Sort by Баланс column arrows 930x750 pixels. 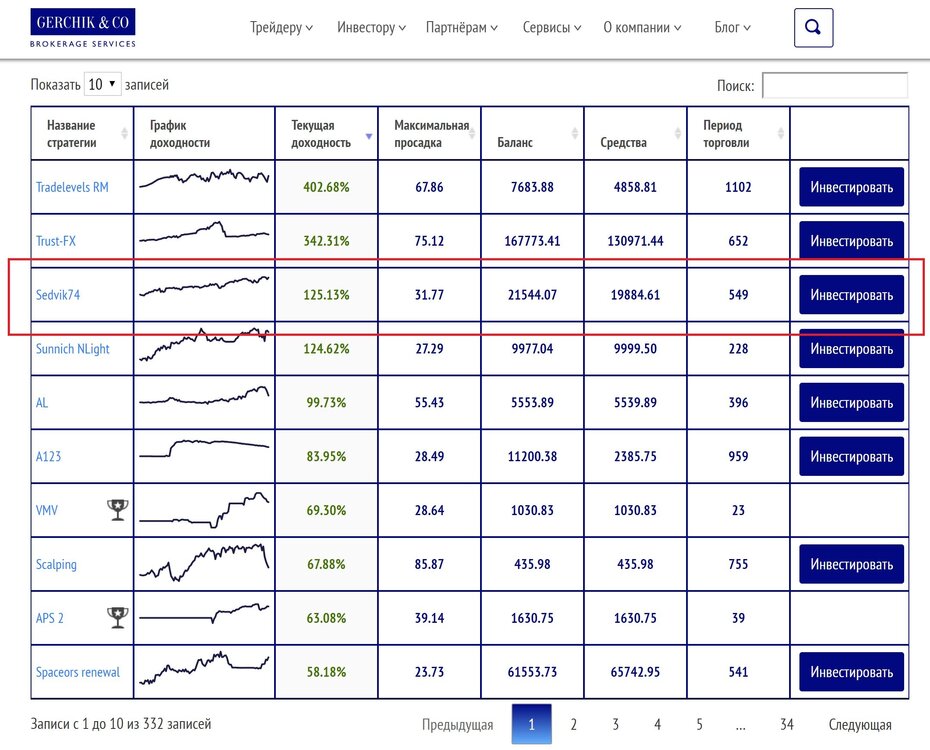click(575, 133)
